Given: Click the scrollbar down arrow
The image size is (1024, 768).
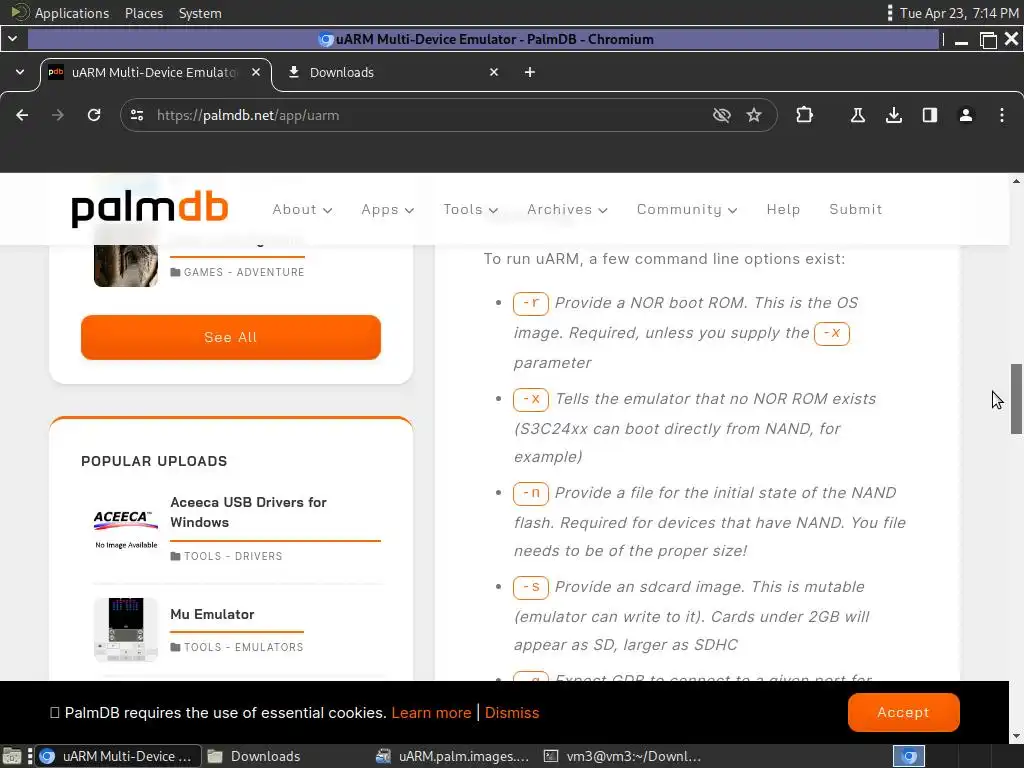Looking at the screenshot, I should 1016,737.
